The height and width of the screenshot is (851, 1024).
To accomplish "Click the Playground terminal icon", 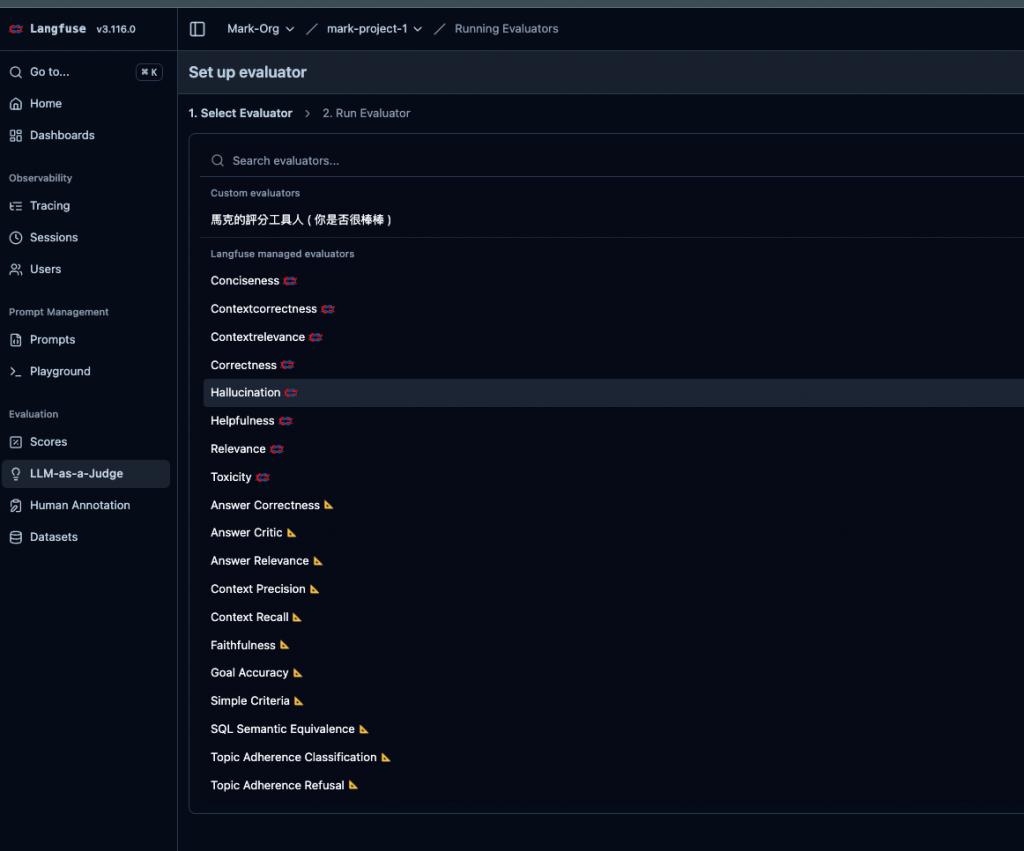I will pyautogui.click(x=16, y=372).
